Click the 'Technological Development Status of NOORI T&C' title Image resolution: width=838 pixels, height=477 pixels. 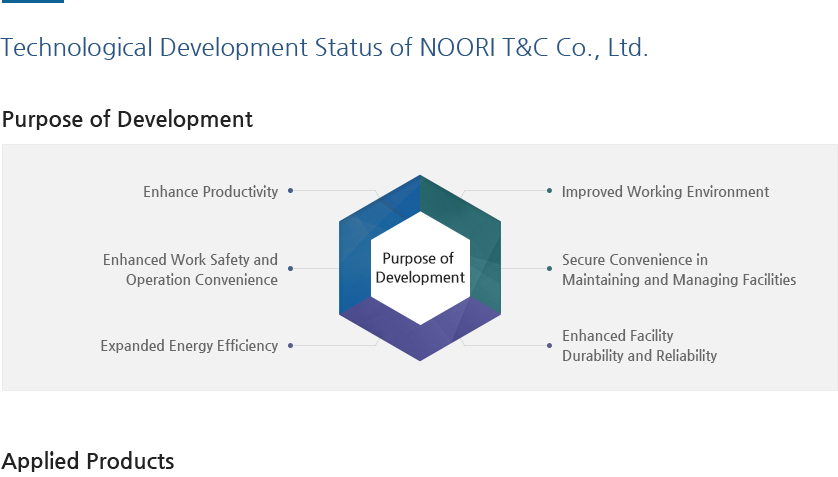[x=324, y=48]
